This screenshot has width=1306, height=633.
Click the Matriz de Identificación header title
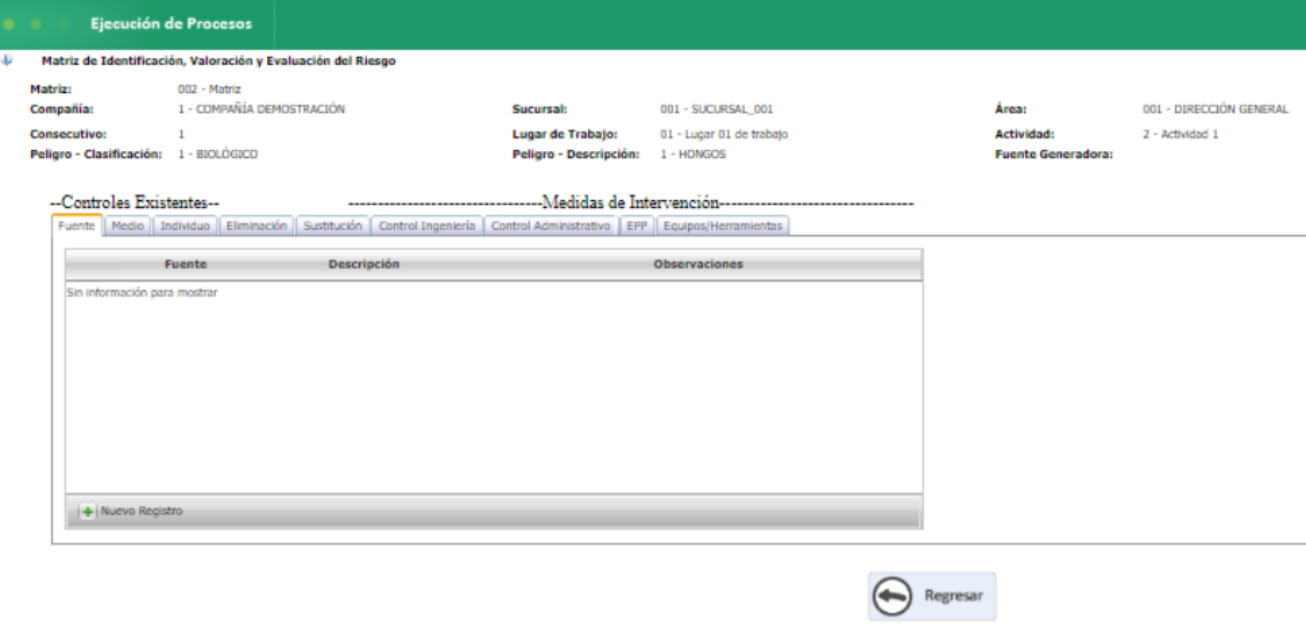(x=215, y=59)
